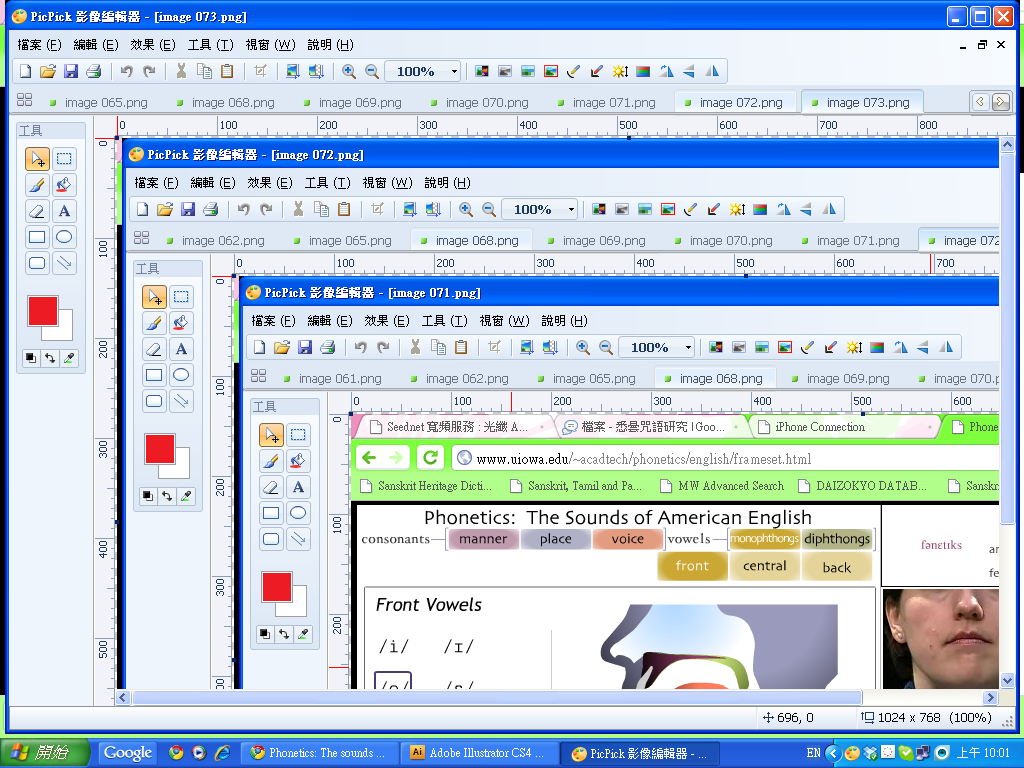Click the Undo arrow in the top main toolbar

(126, 71)
